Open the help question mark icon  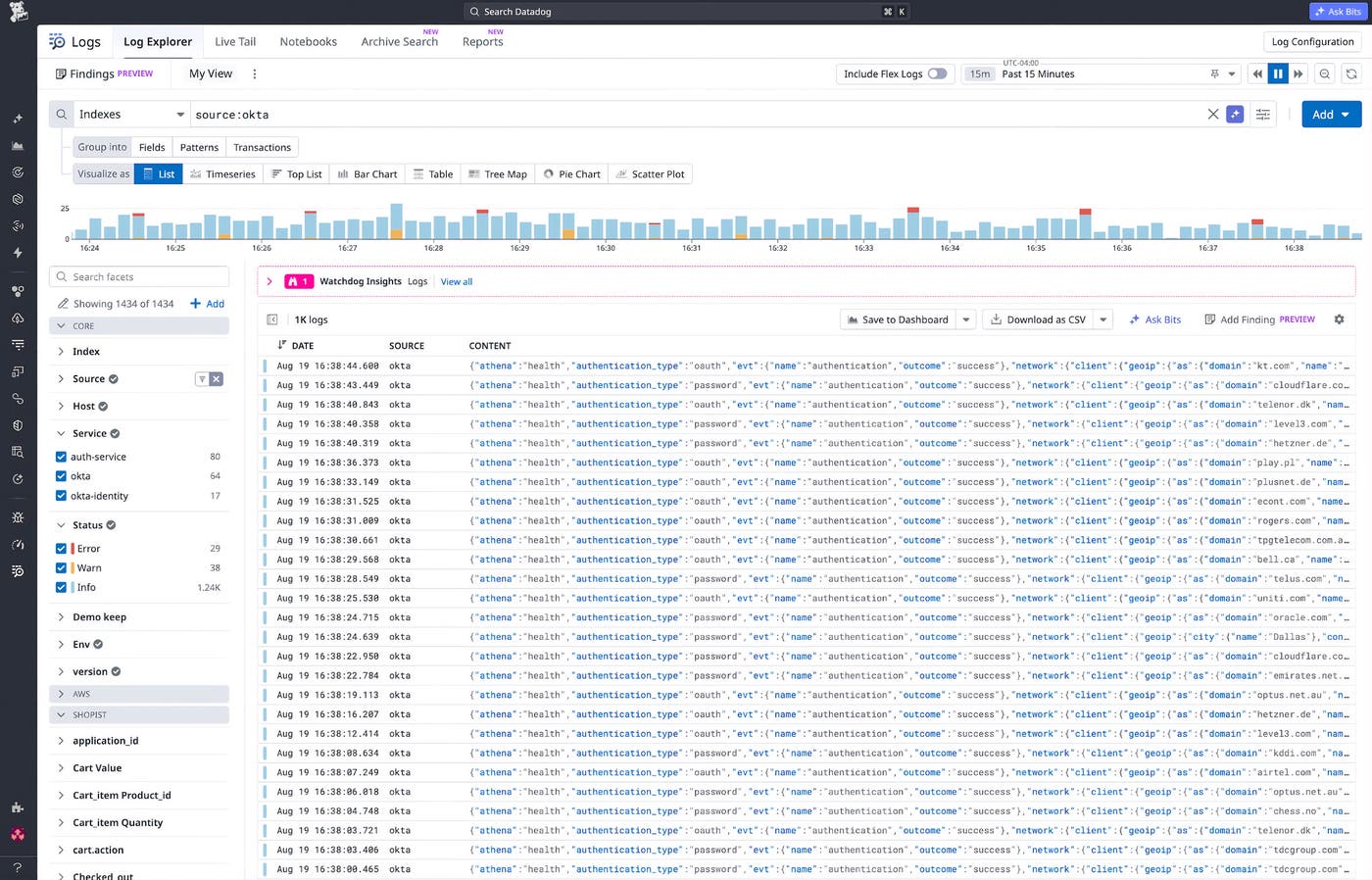click(x=18, y=867)
